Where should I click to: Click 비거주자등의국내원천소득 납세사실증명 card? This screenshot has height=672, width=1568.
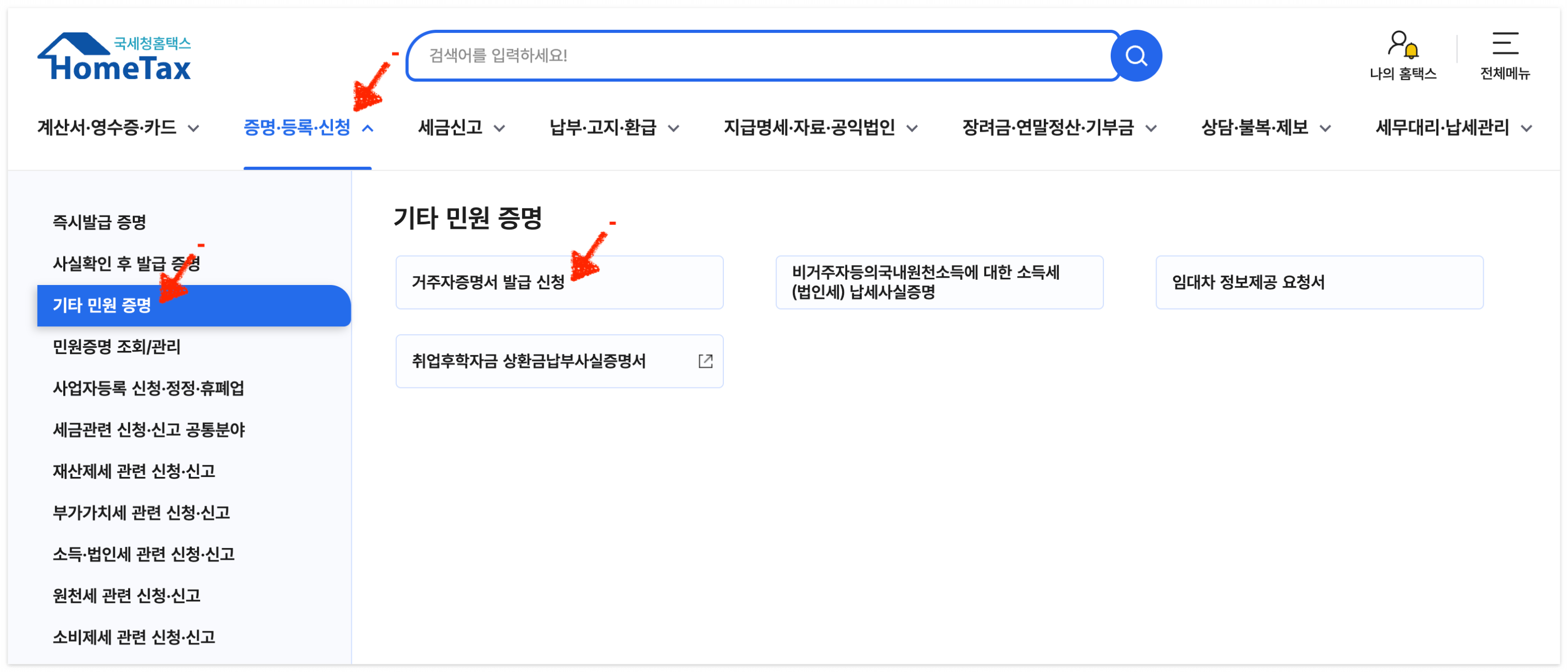tap(939, 282)
